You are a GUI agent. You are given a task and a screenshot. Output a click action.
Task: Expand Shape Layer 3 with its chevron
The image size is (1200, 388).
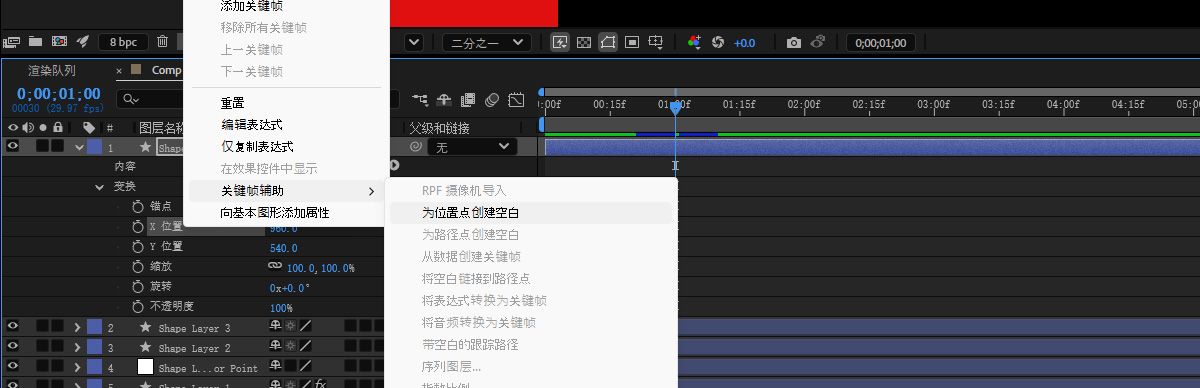pyautogui.click(x=78, y=328)
